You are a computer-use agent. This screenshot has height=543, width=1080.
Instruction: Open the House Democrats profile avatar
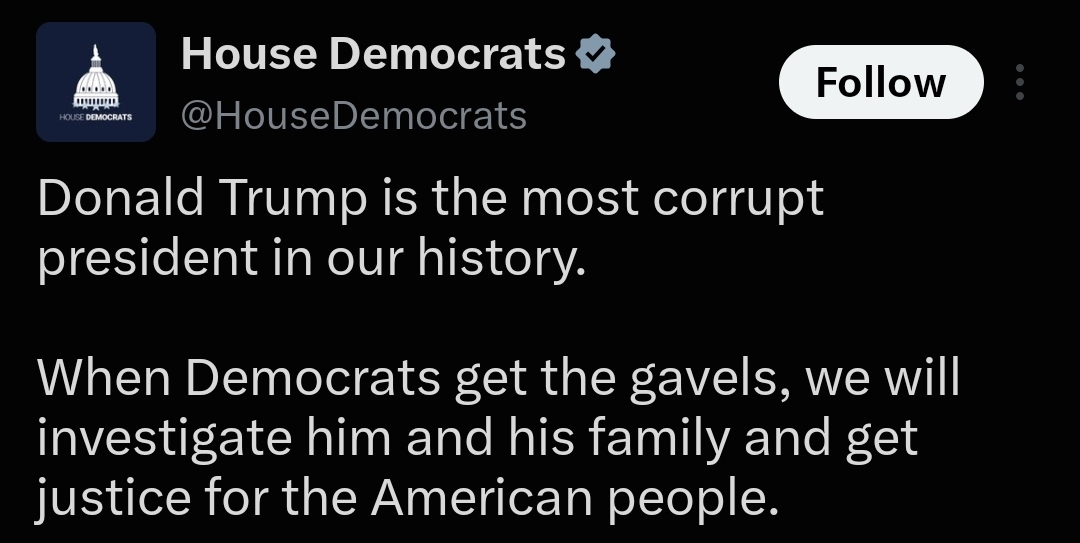[x=96, y=82]
